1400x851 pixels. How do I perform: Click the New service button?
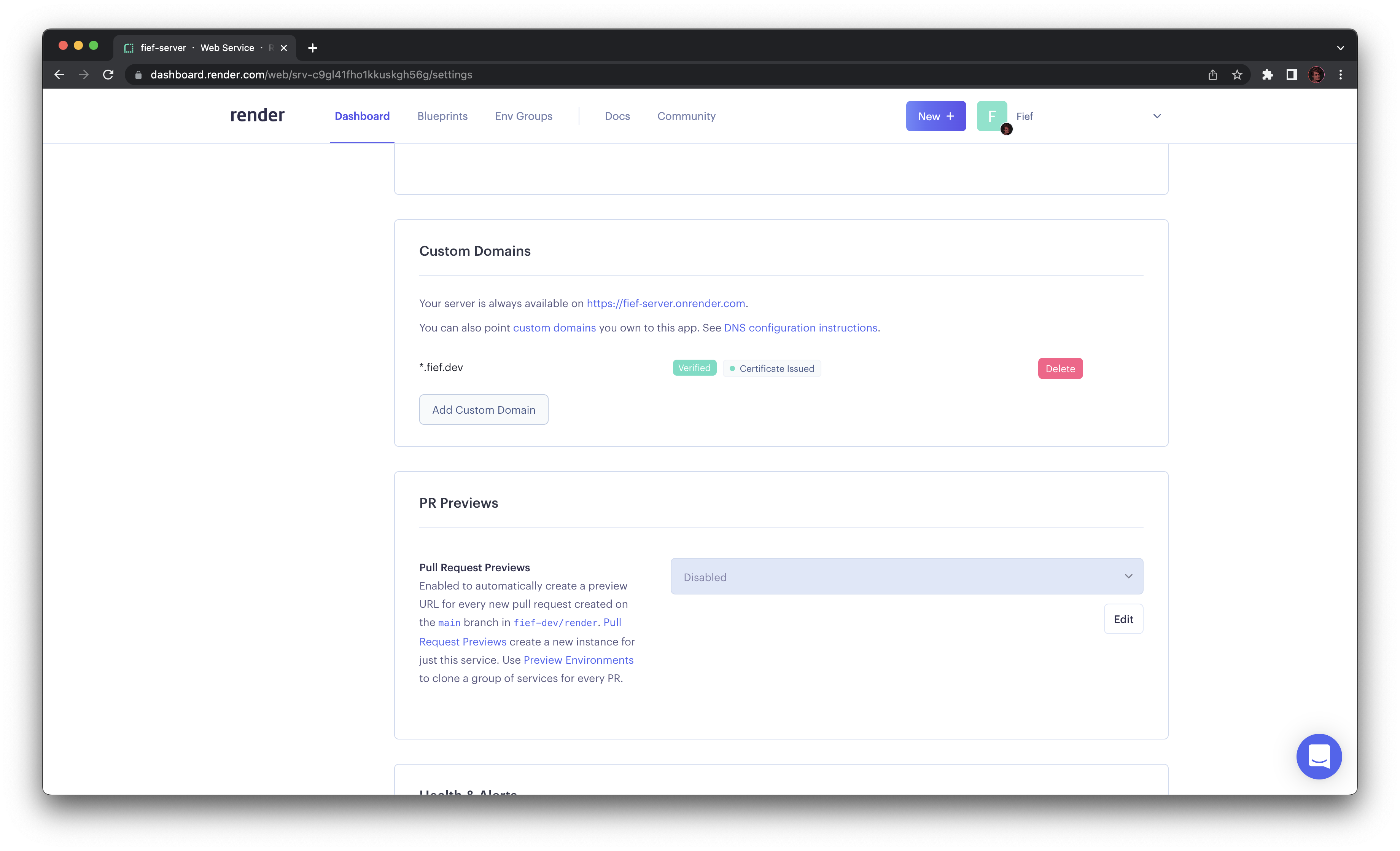click(935, 116)
